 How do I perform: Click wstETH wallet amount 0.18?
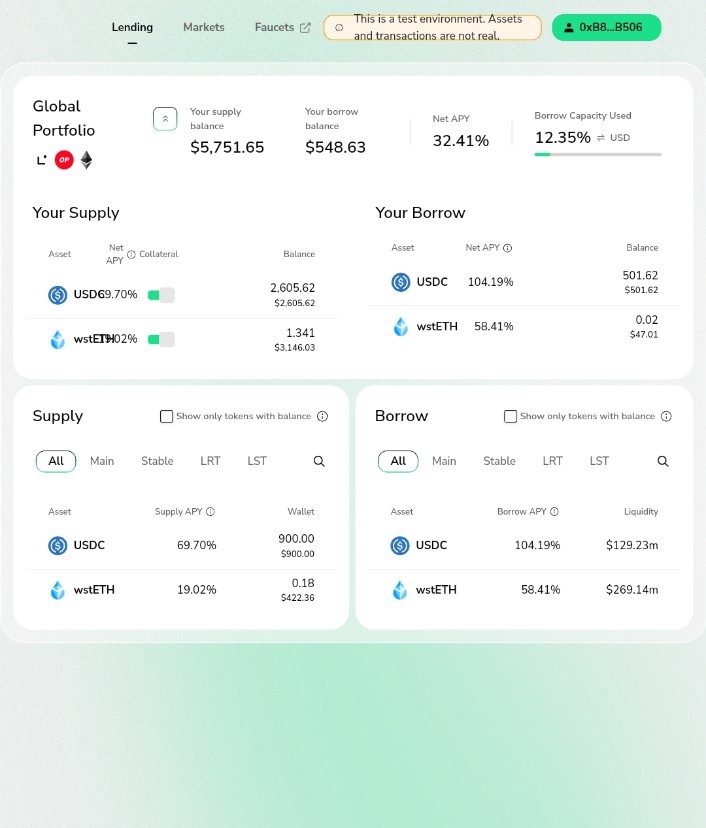pos(303,583)
